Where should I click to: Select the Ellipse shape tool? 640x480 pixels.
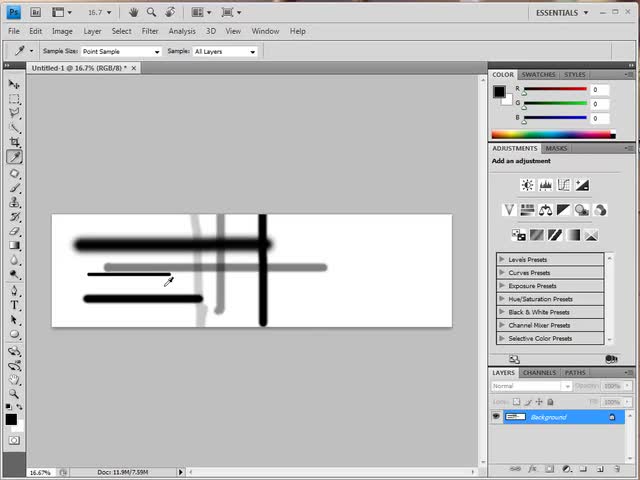[14, 334]
